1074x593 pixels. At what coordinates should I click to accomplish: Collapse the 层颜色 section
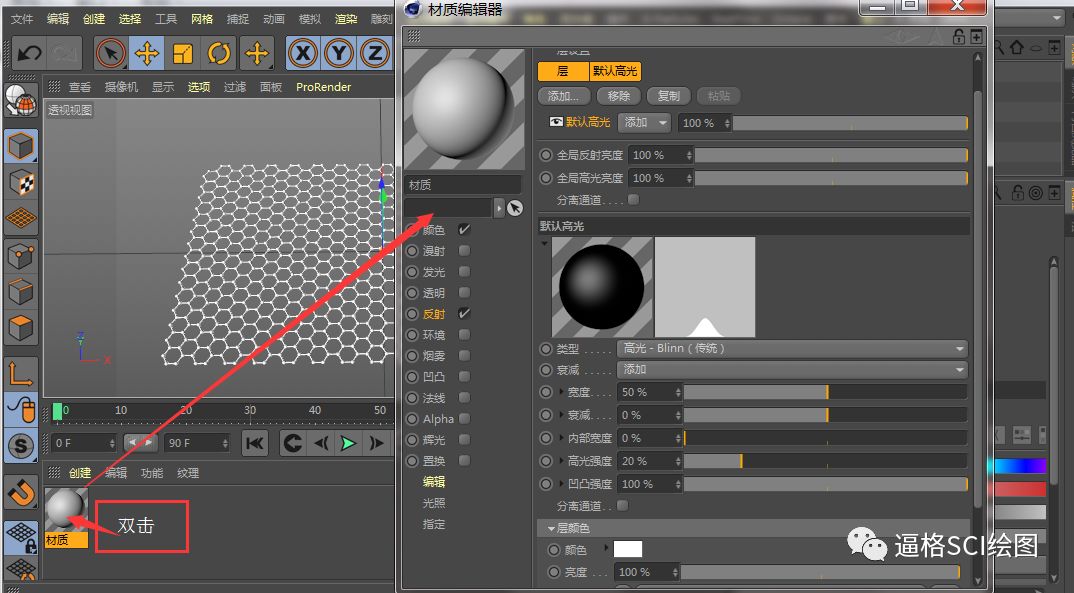(551, 529)
